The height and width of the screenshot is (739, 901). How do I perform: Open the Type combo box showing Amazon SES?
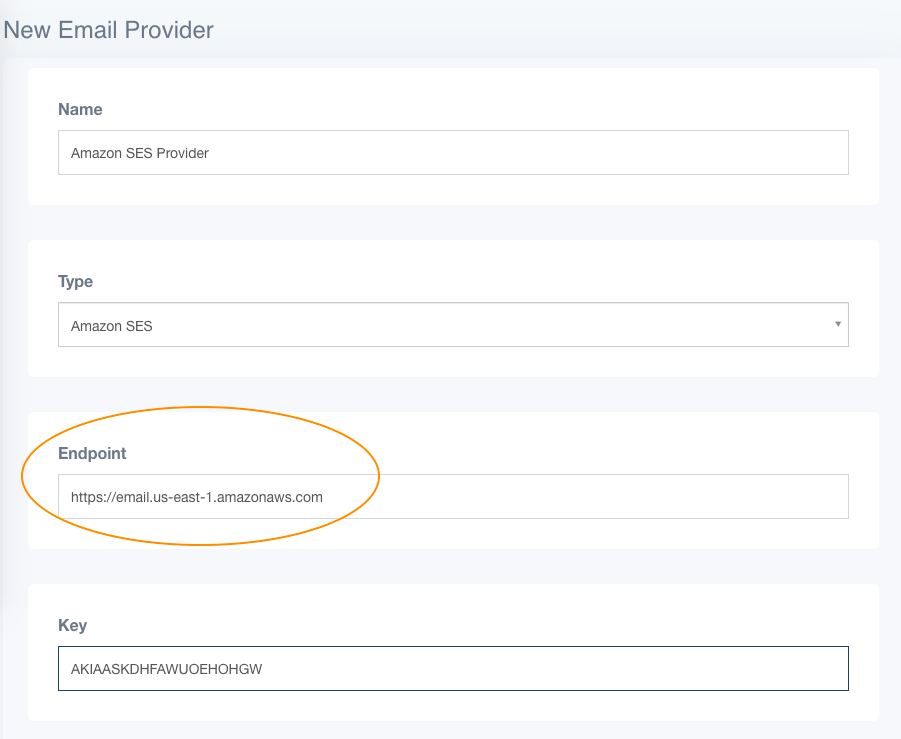(453, 325)
